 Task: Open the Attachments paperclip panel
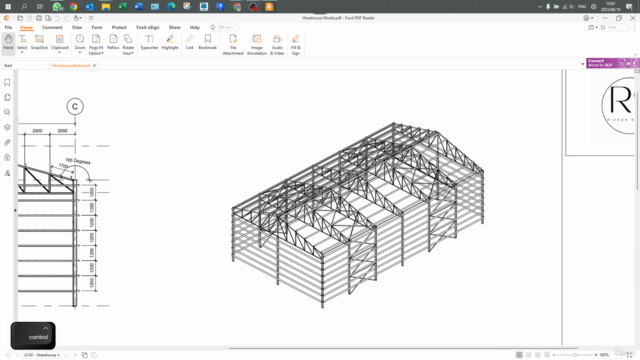click(7, 142)
